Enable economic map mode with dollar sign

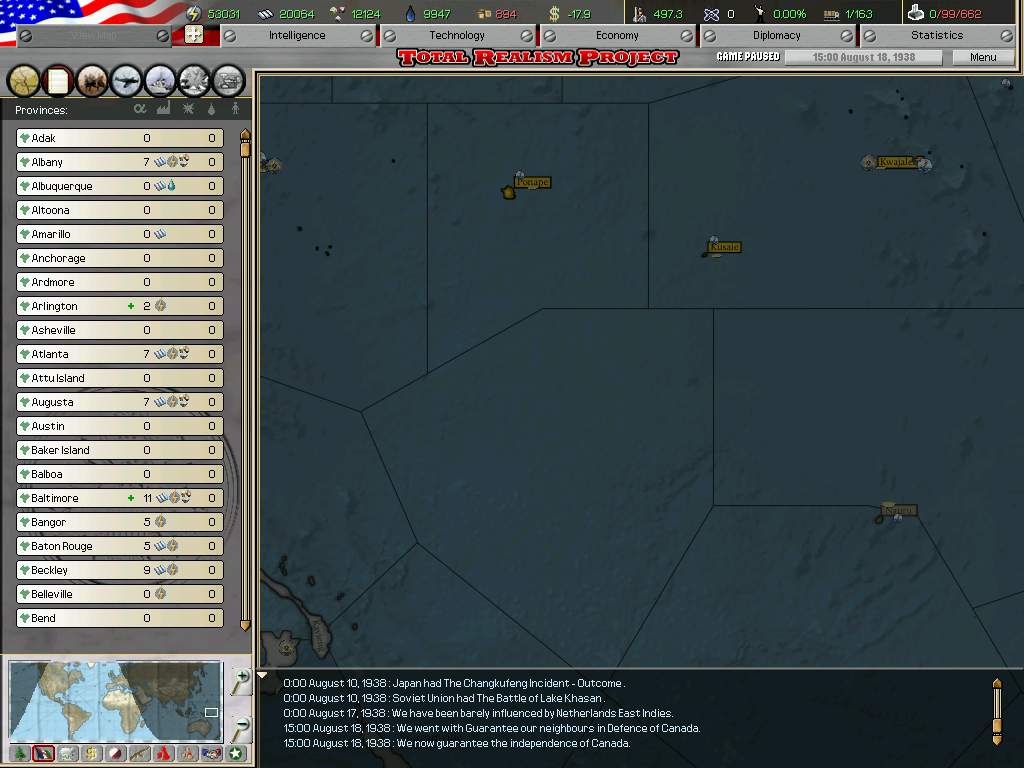pos(91,753)
